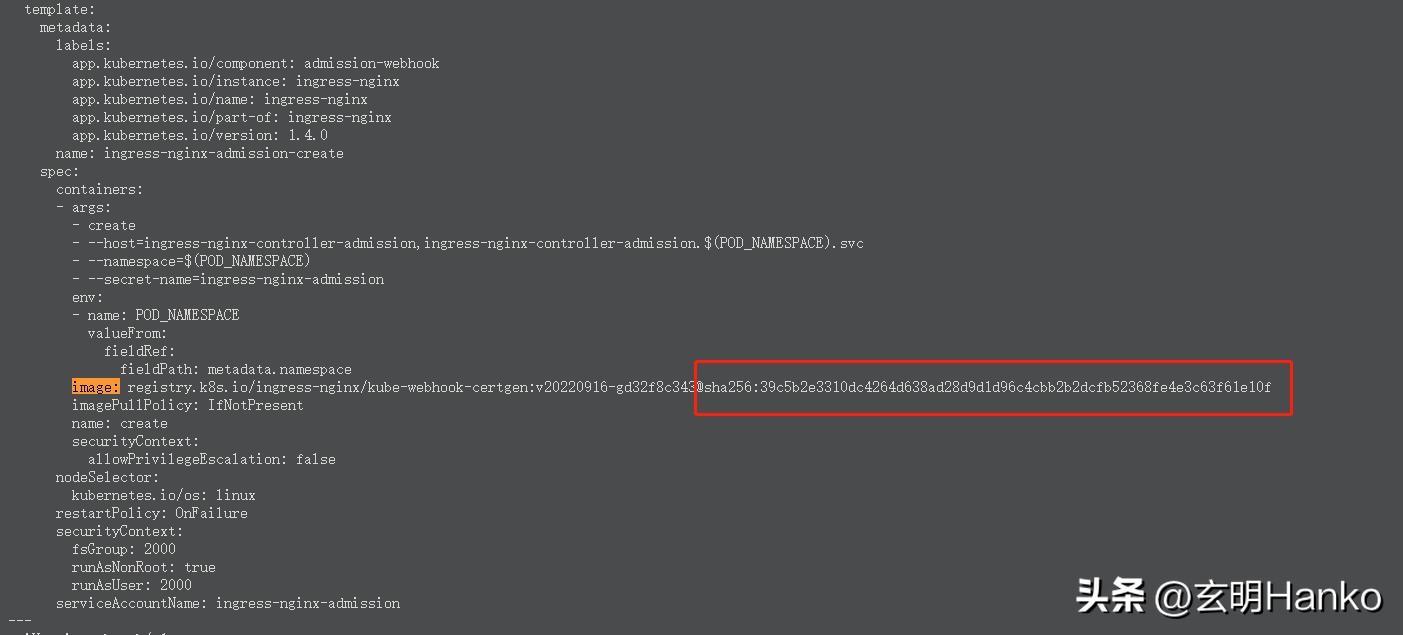Click the 'fsGroup: 2000' line
1403x635 pixels.
point(123,549)
